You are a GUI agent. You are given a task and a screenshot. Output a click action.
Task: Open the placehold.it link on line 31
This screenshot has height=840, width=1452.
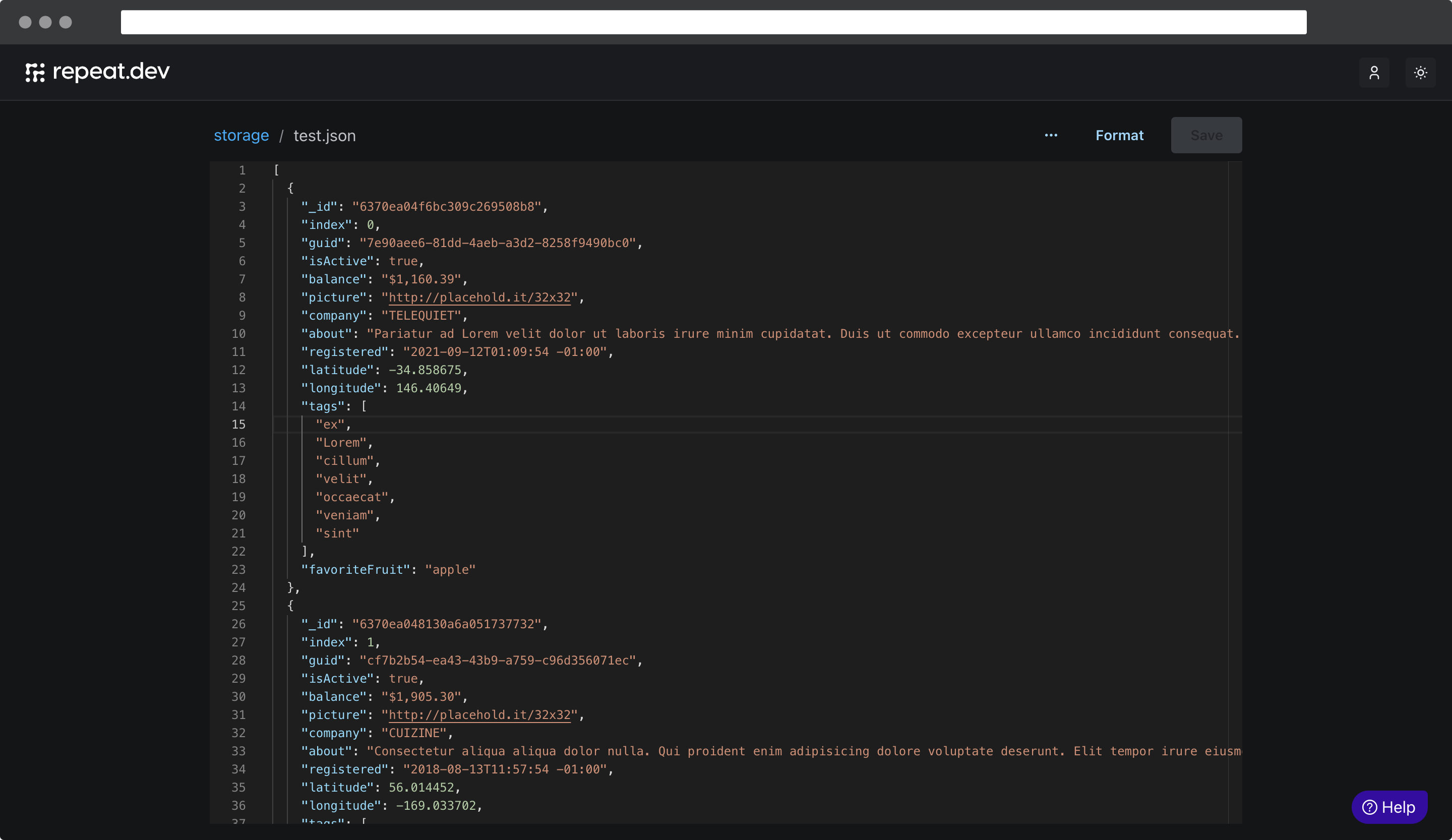pyautogui.click(x=479, y=715)
